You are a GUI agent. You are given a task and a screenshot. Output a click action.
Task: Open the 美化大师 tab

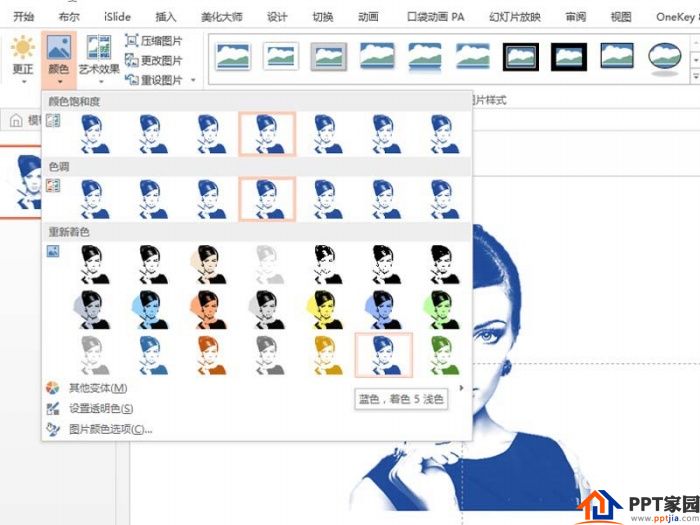tap(221, 17)
